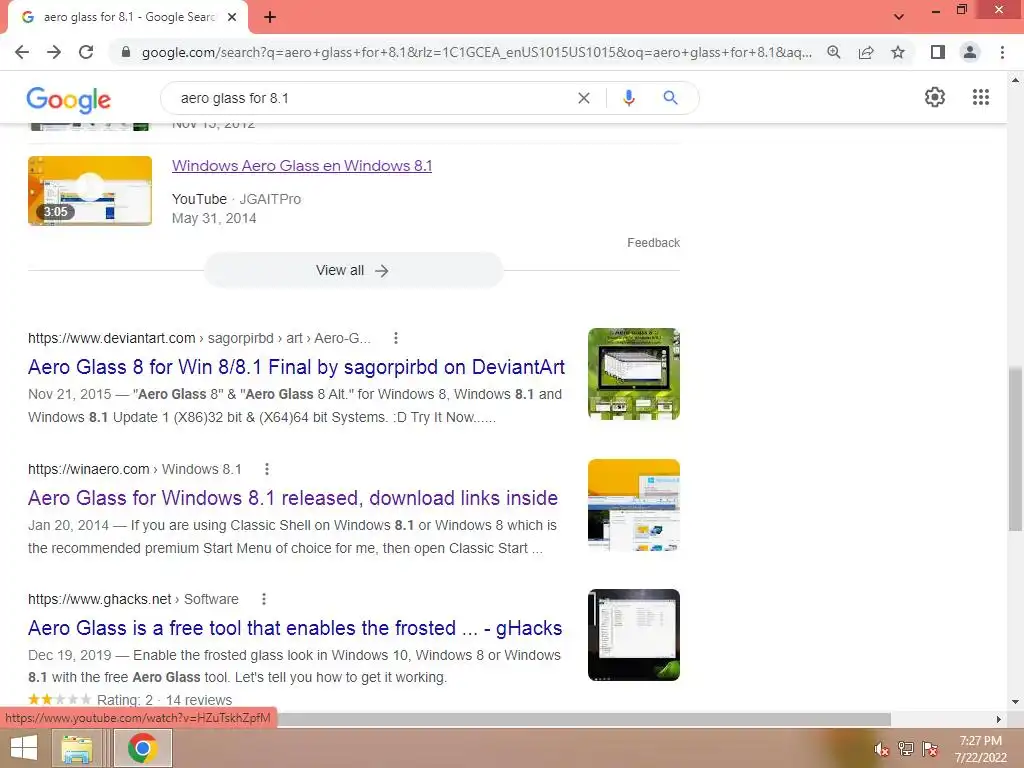The height and width of the screenshot is (768, 1024).
Task: Open the Chrome profile avatar
Action: click(x=970, y=52)
